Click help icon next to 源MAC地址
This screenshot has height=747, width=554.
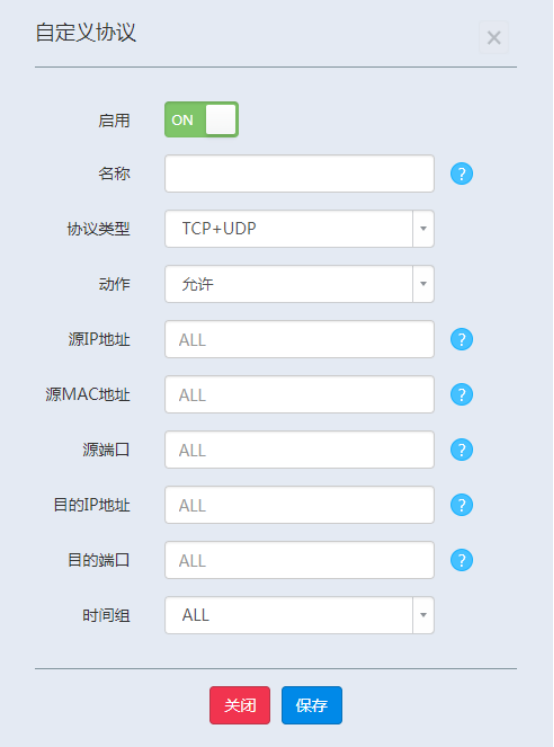click(461, 394)
